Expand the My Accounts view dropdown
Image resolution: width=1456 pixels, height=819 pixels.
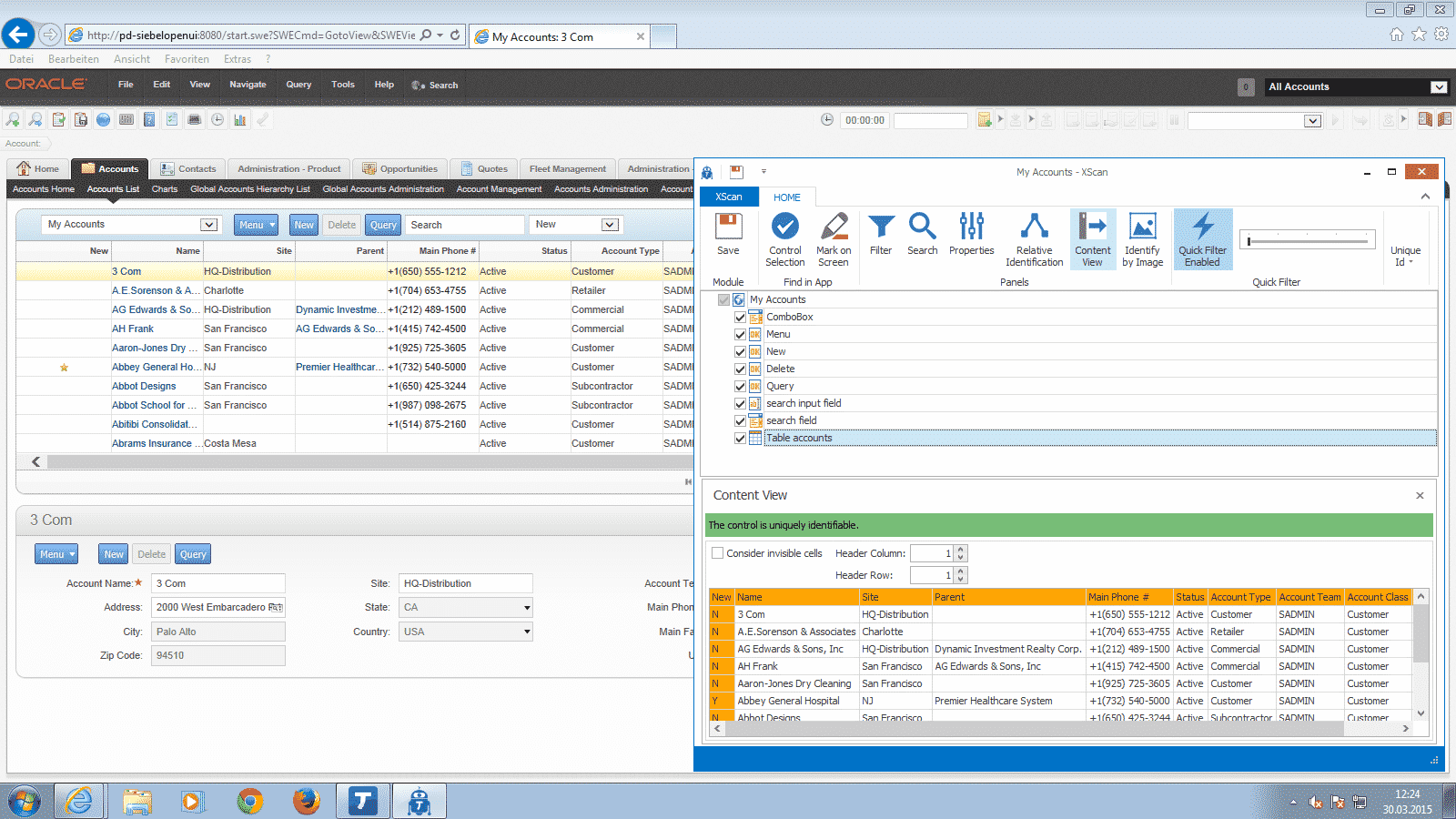click(208, 225)
